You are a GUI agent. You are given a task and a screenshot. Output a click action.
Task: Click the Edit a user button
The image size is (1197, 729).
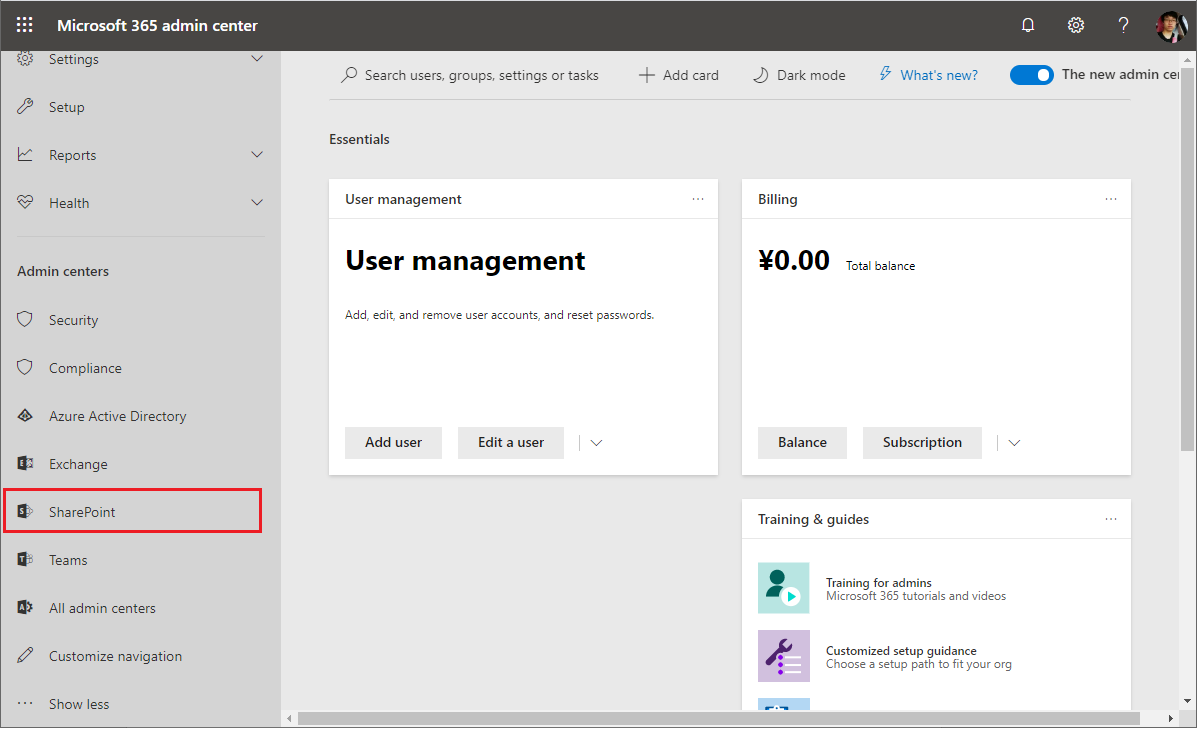pyautogui.click(x=511, y=443)
